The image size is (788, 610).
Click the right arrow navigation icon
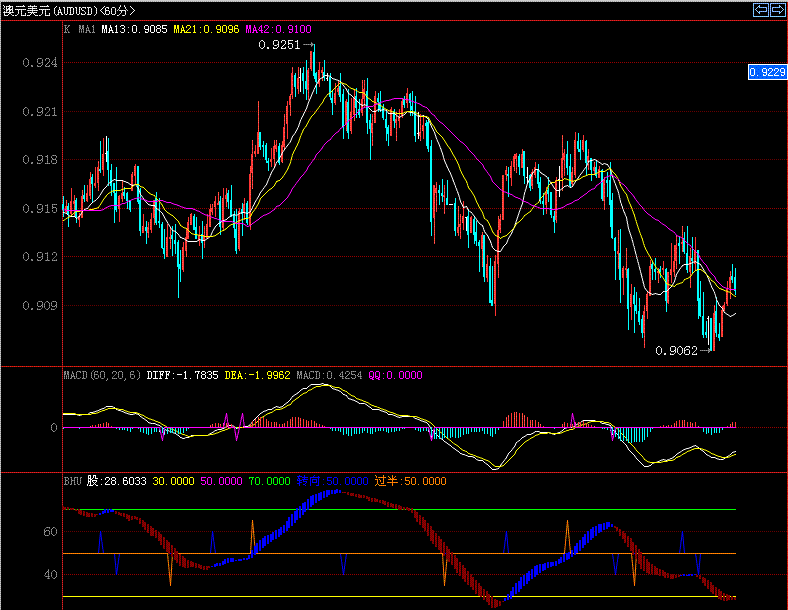776,10
